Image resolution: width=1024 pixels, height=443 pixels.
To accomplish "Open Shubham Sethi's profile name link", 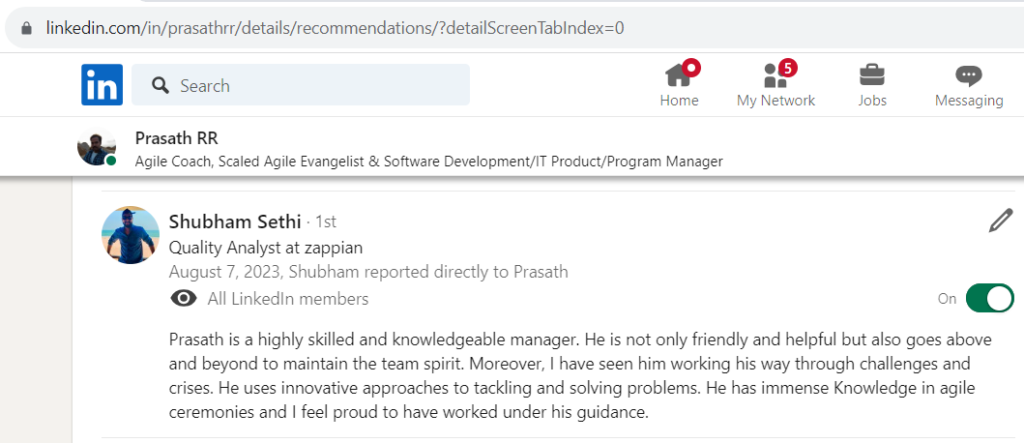I will click(235, 222).
